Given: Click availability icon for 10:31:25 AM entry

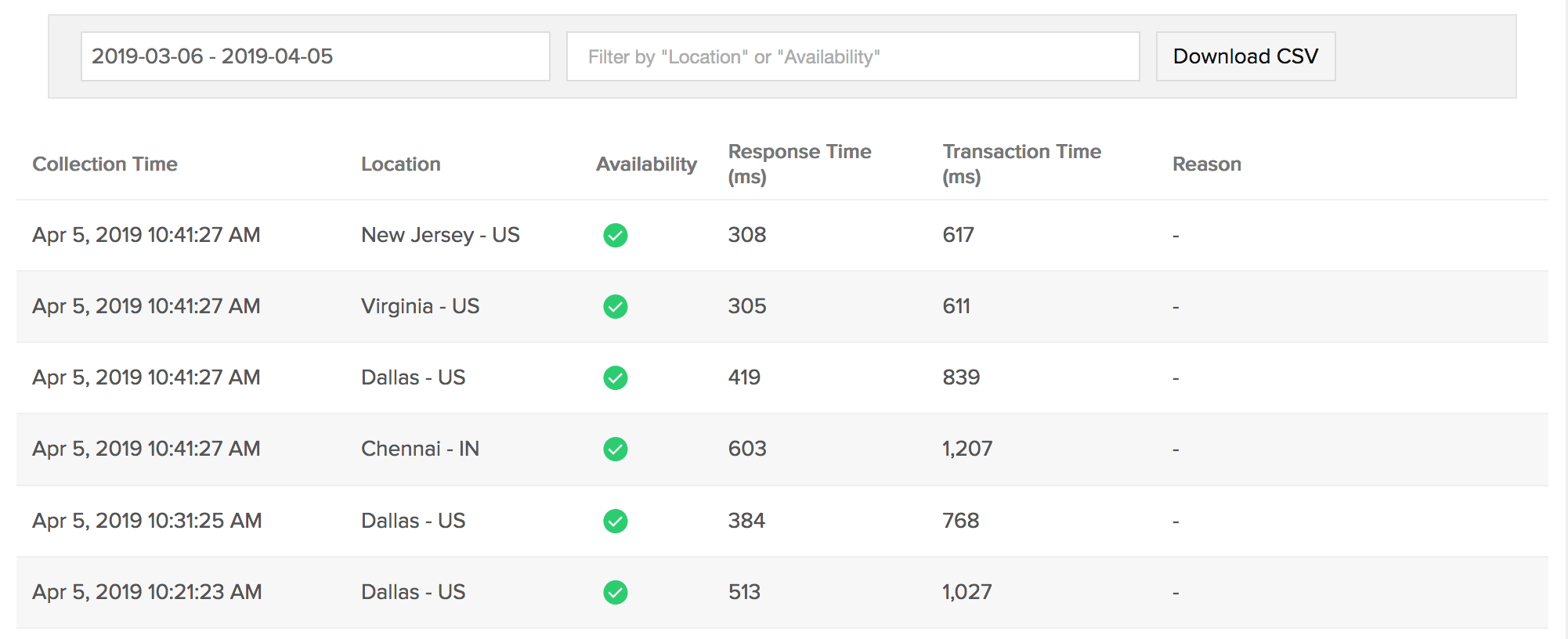Looking at the screenshot, I should 615,521.
